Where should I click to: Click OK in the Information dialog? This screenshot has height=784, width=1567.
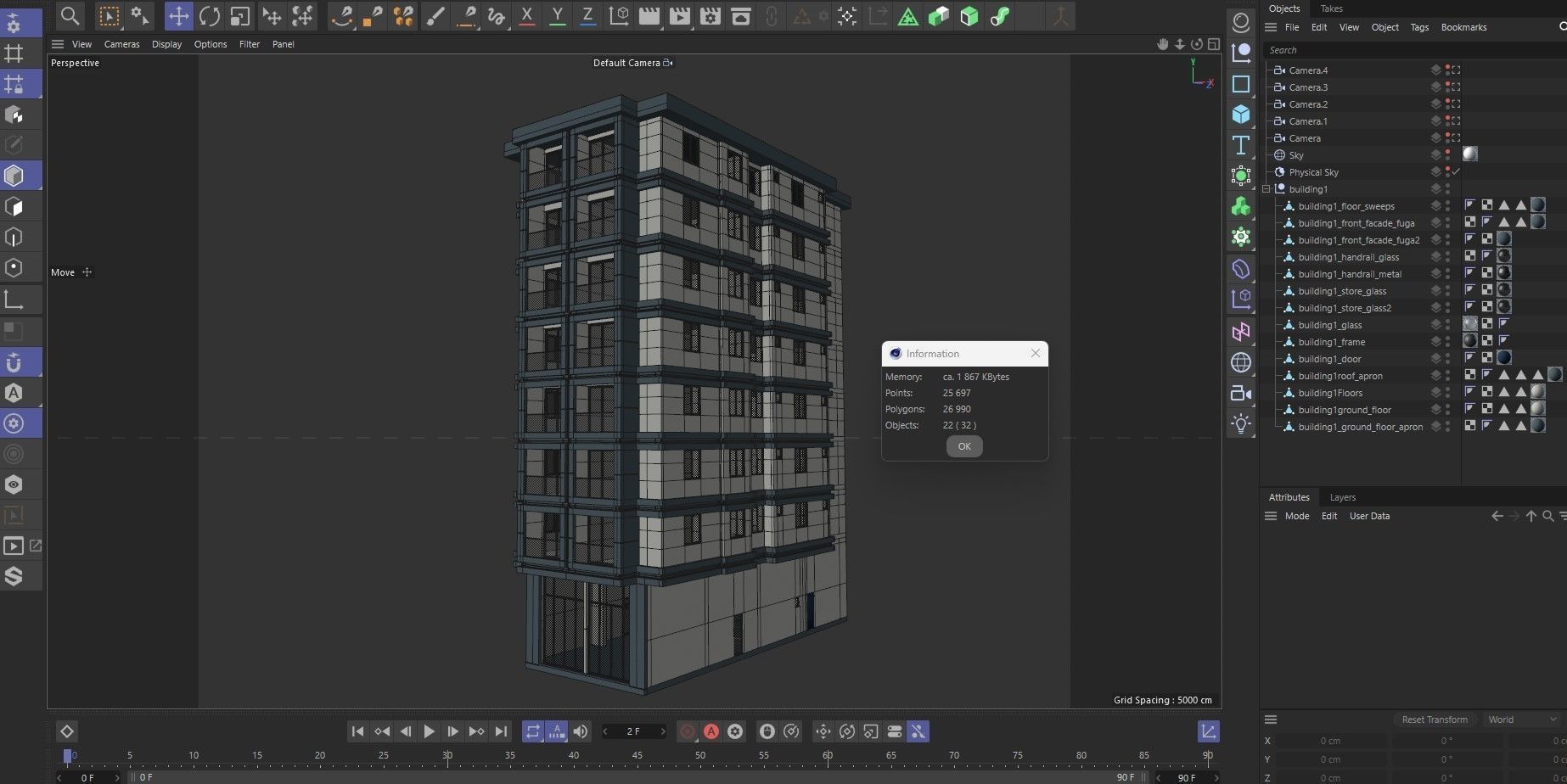point(964,446)
